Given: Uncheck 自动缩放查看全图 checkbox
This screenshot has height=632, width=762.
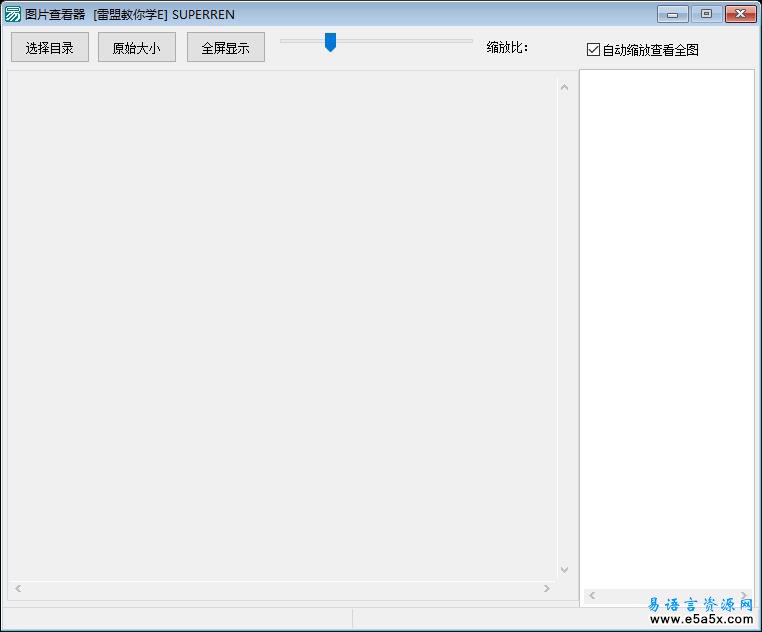Looking at the screenshot, I should (593, 49).
